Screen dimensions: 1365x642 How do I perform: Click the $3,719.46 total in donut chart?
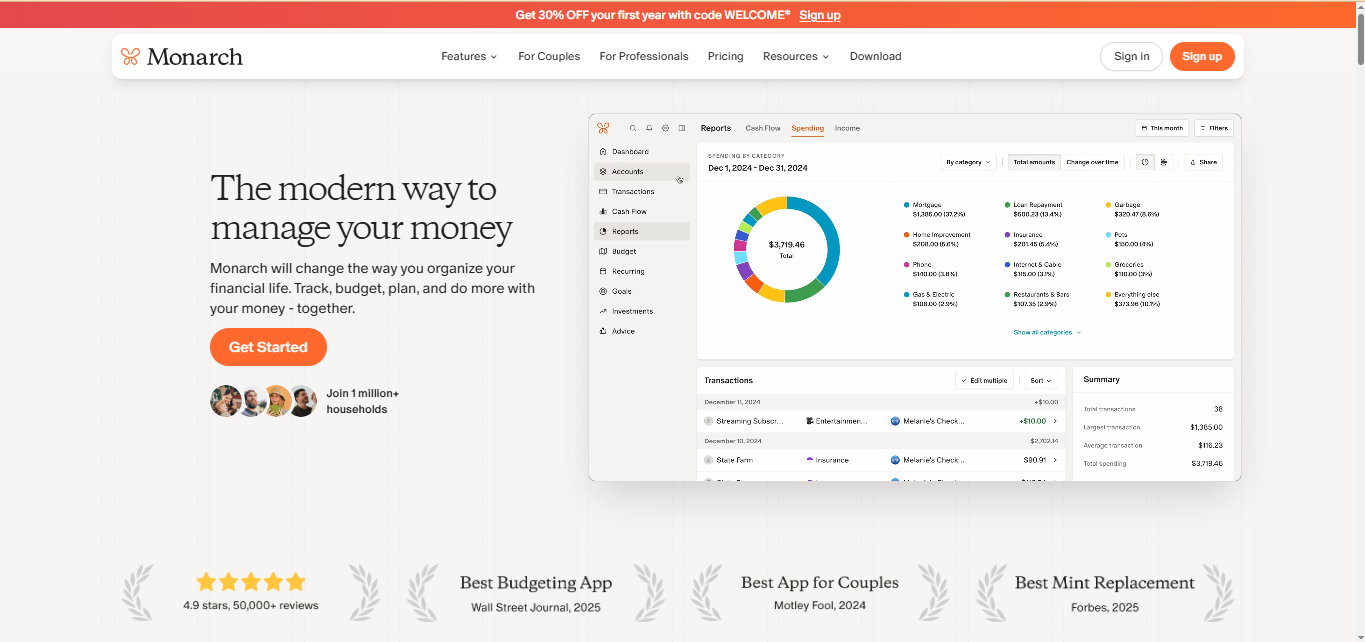[x=786, y=245]
